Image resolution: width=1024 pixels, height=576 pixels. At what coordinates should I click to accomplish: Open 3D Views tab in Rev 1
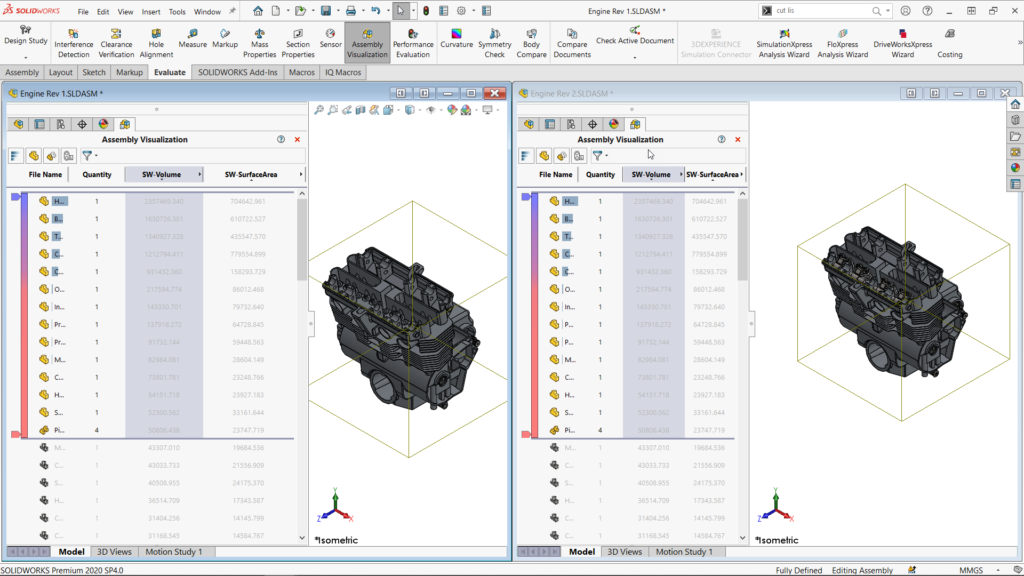(114, 552)
